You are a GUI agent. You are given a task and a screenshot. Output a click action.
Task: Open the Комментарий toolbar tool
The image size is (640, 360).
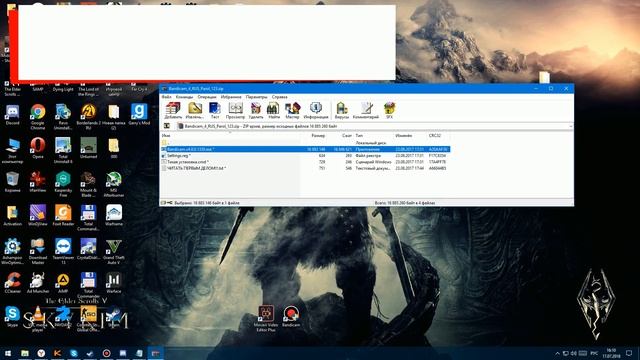point(366,110)
